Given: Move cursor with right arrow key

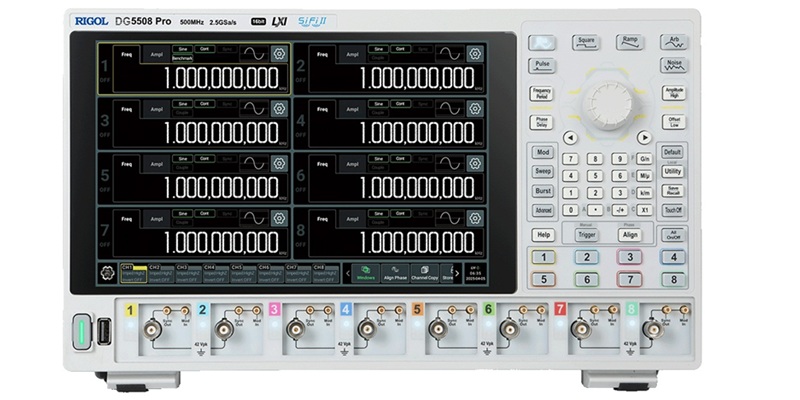Looking at the screenshot, I should pyautogui.click(x=645, y=137).
